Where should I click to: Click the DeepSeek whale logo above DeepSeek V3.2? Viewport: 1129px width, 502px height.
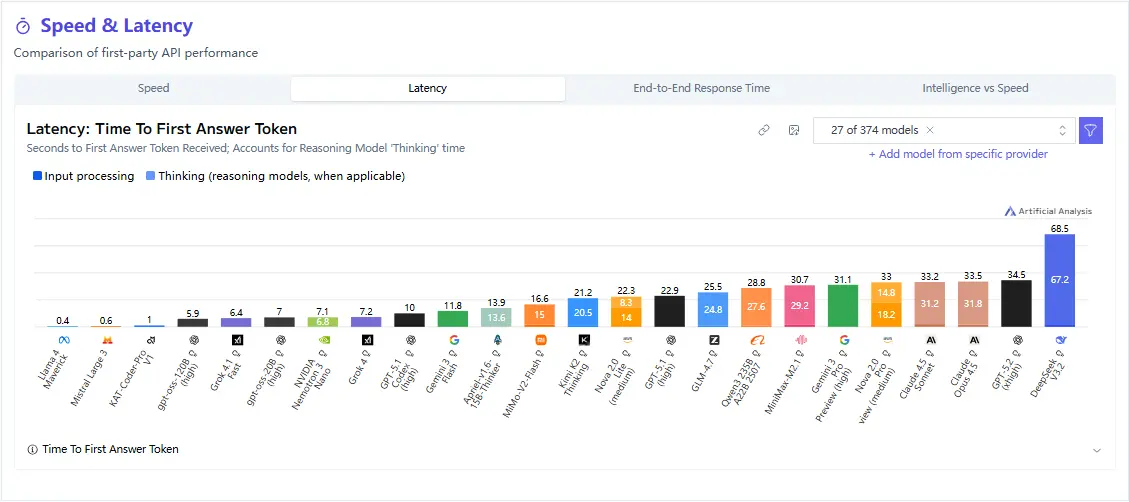coord(1061,339)
